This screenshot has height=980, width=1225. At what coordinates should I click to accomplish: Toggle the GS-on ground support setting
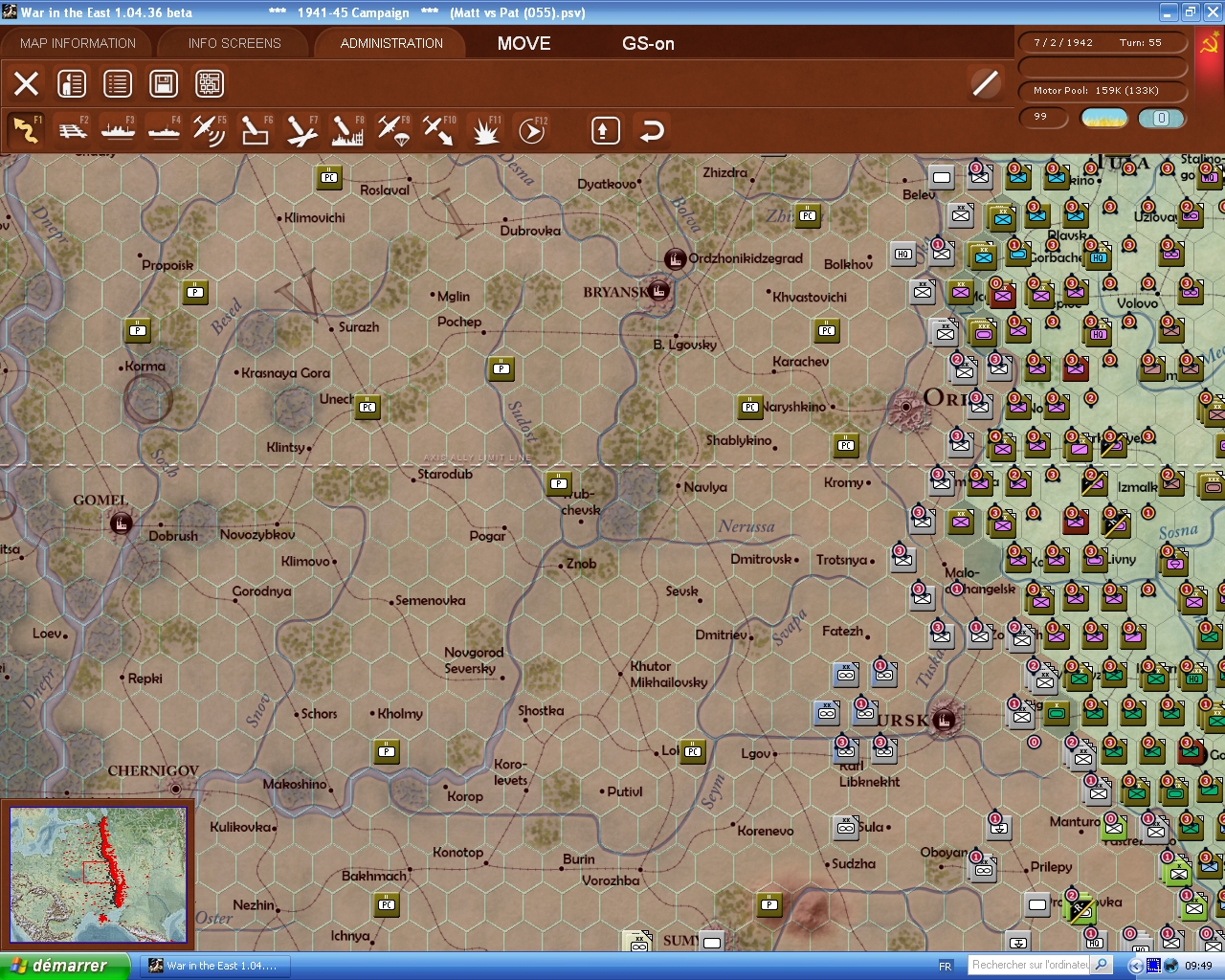pyautogui.click(x=648, y=43)
